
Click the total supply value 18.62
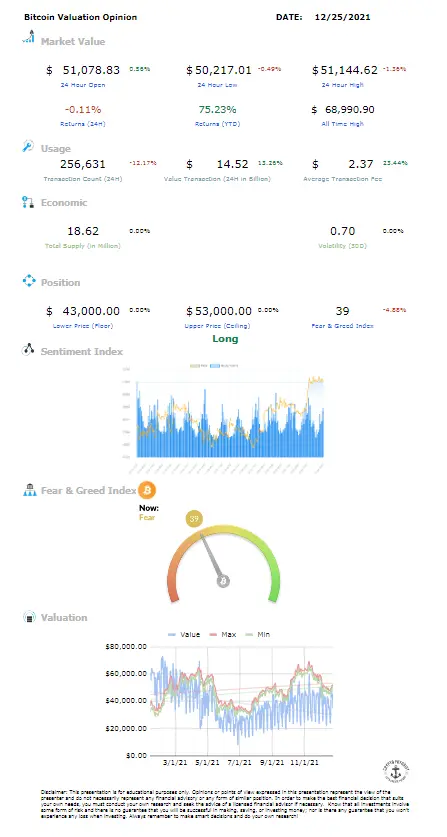click(83, 231)
